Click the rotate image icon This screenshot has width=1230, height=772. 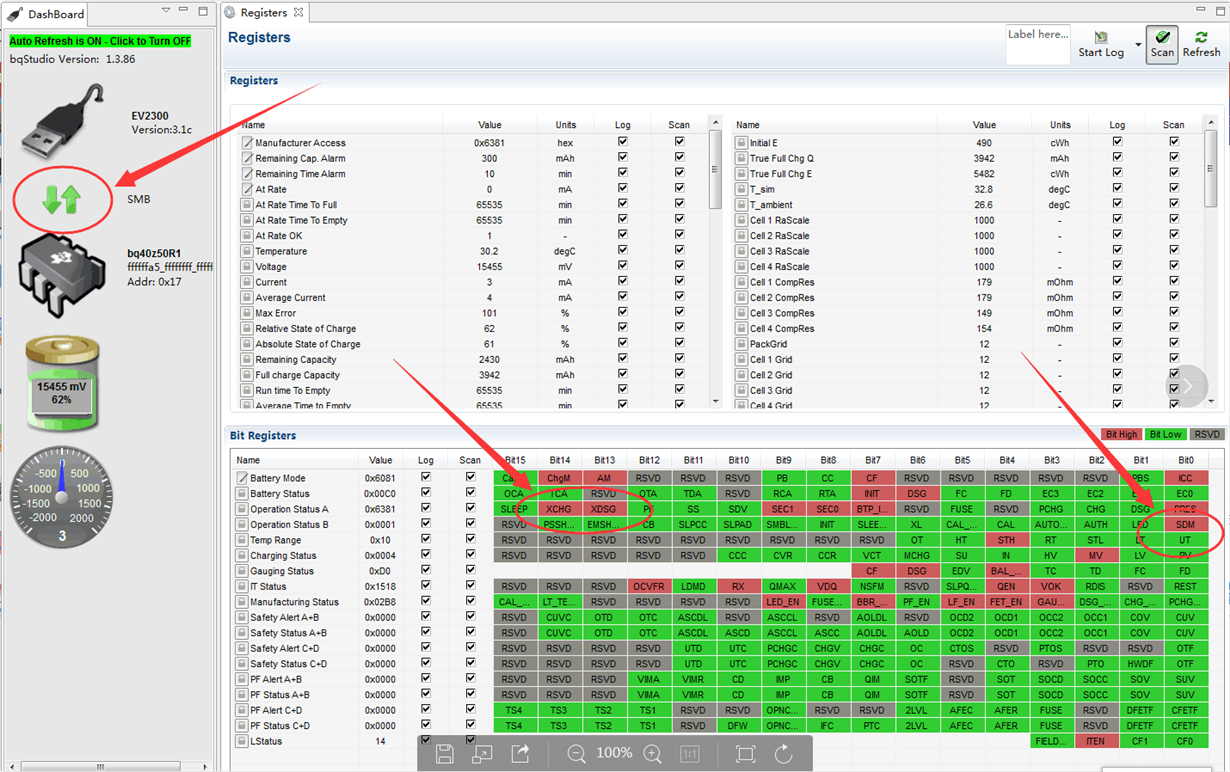(x=783, y=754)
